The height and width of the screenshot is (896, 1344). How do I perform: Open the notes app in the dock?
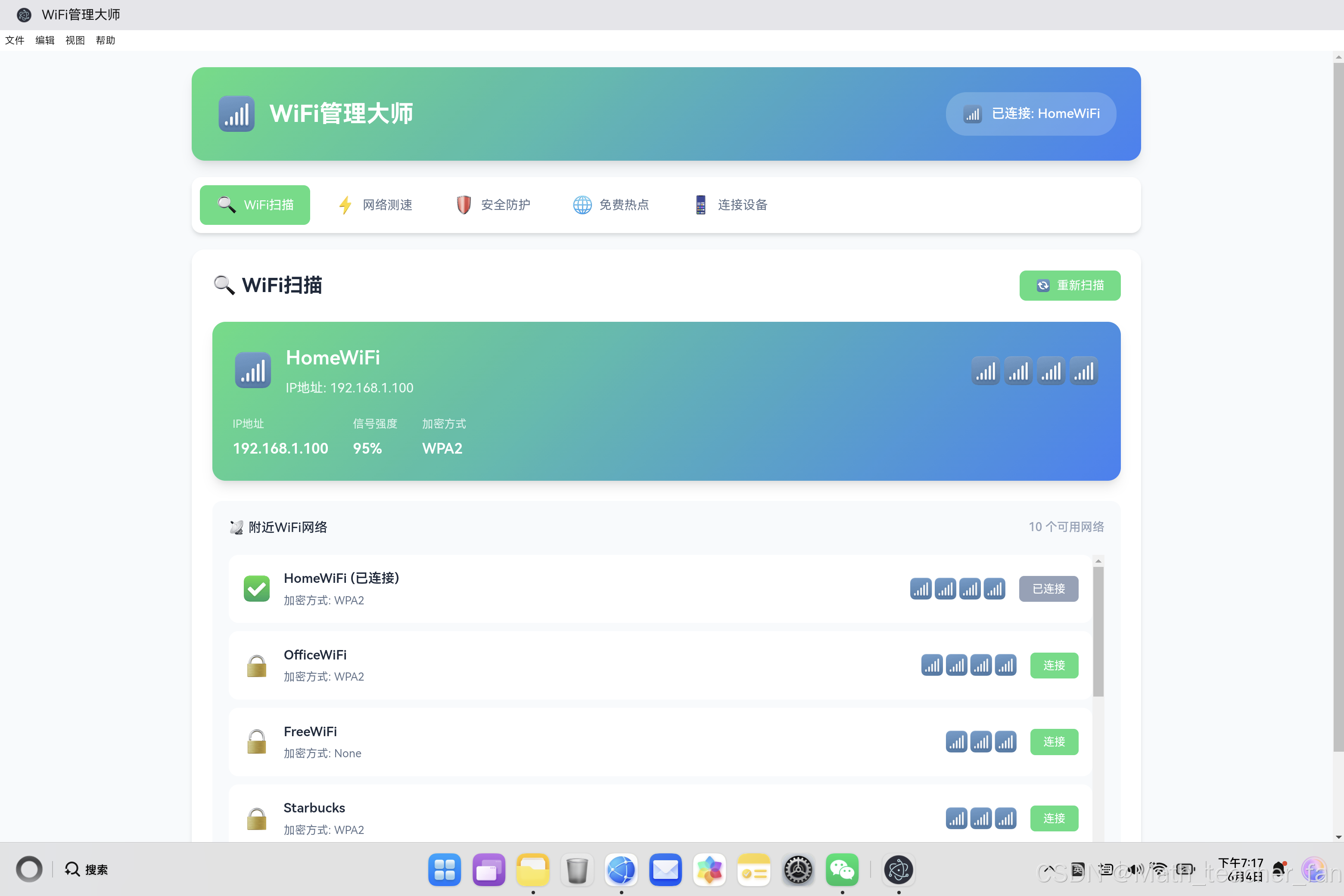(x=754, y=870)
